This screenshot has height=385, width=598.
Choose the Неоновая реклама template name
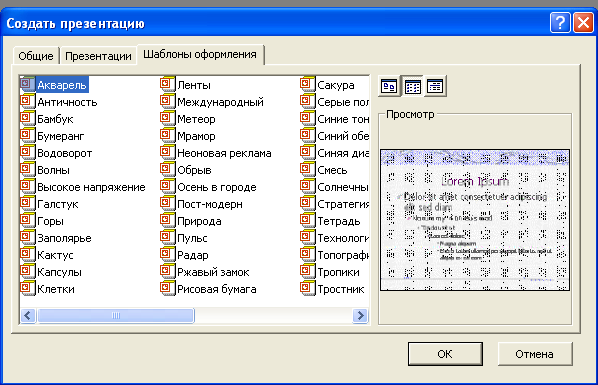pyautogui.click(x=224, y=153)
